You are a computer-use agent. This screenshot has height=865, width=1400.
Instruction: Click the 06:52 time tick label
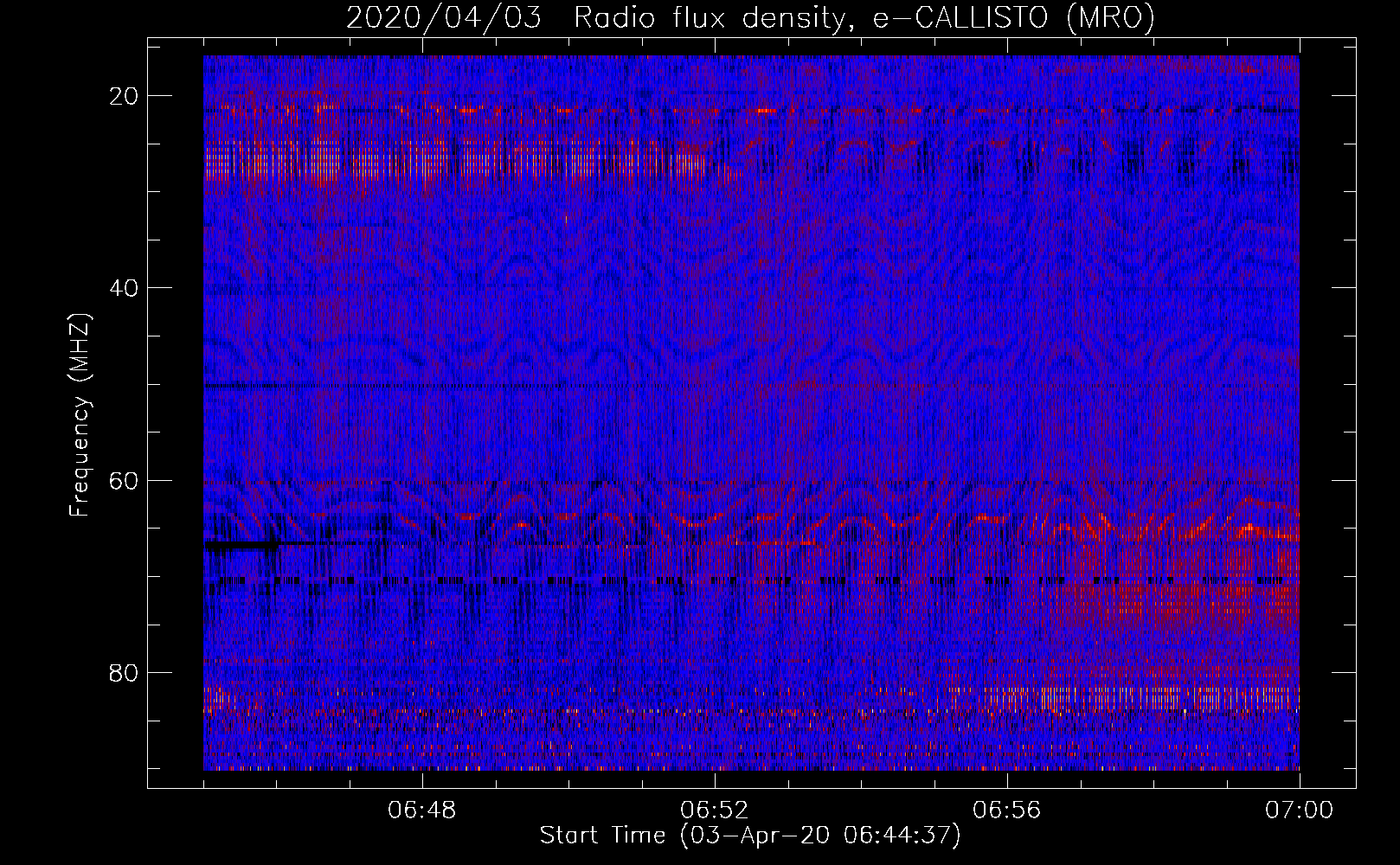click(715, 811)
